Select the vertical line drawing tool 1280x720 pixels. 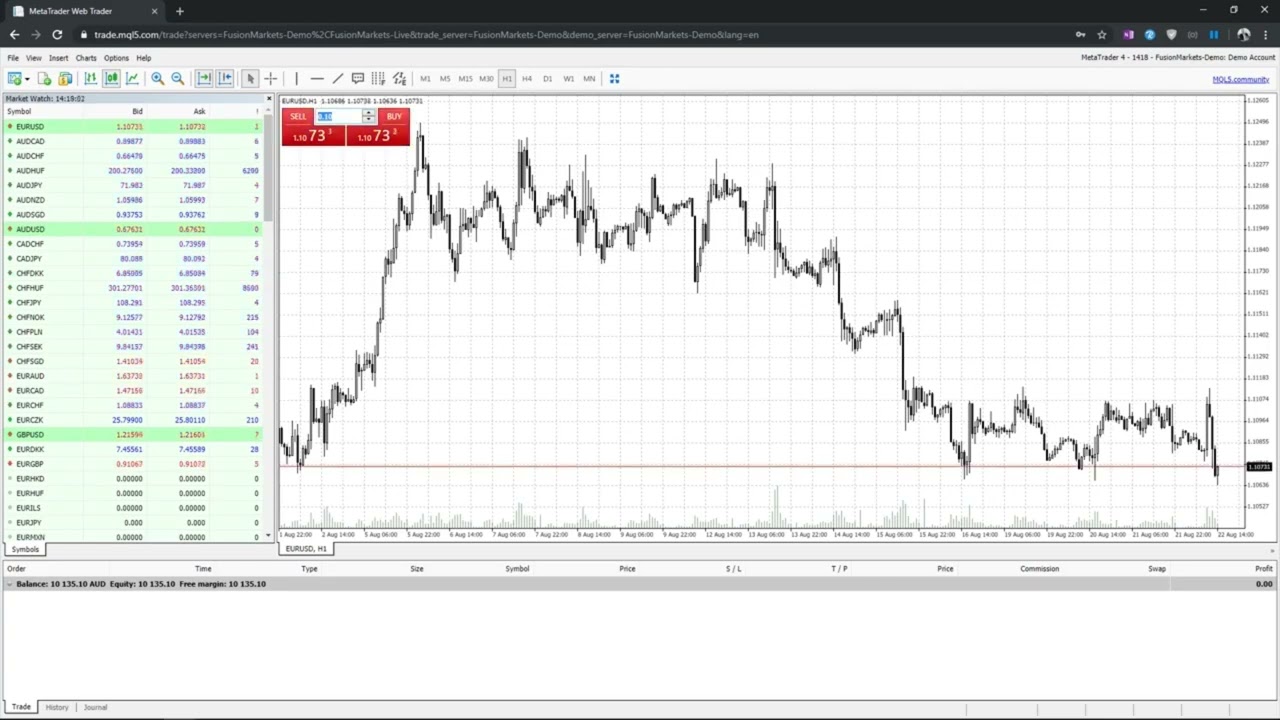coord(296,78)
